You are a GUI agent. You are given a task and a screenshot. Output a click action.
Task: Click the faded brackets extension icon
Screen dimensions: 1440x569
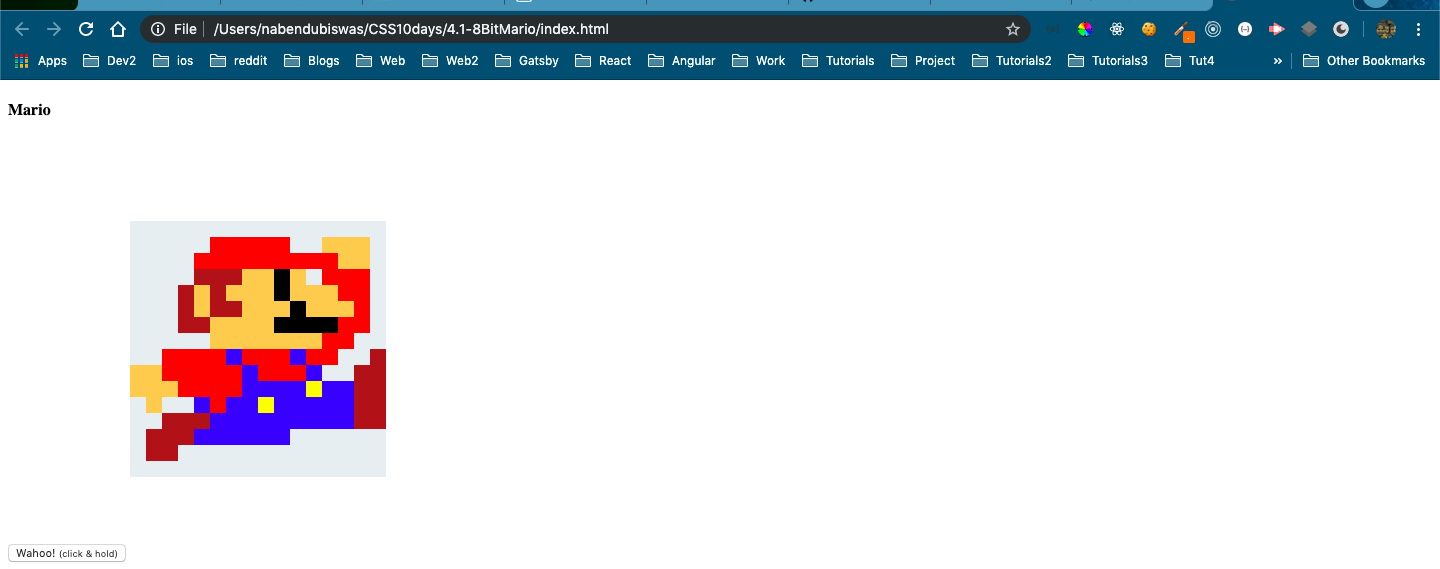pos(1052,29)
